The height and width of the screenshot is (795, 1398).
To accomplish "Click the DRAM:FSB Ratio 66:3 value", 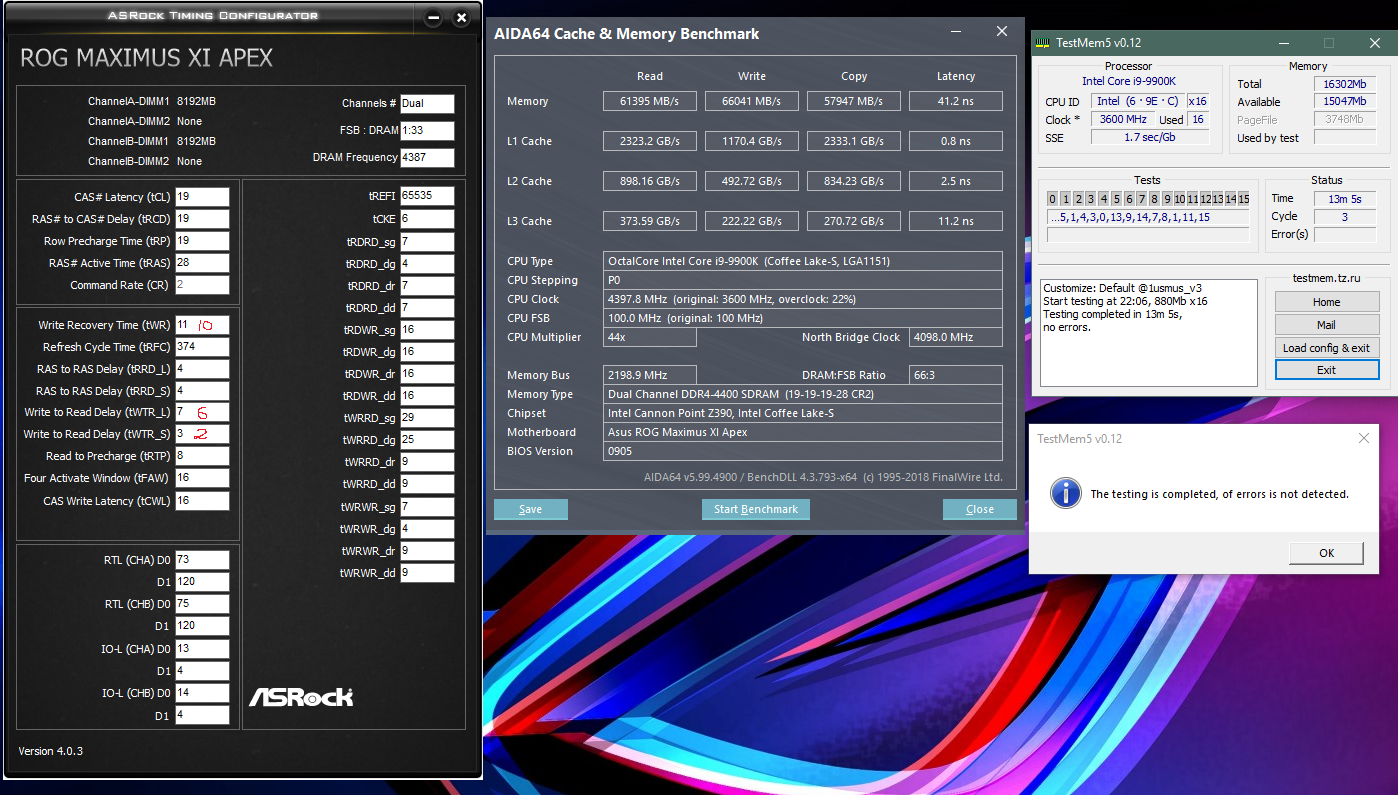I will (x=956, y=375).
